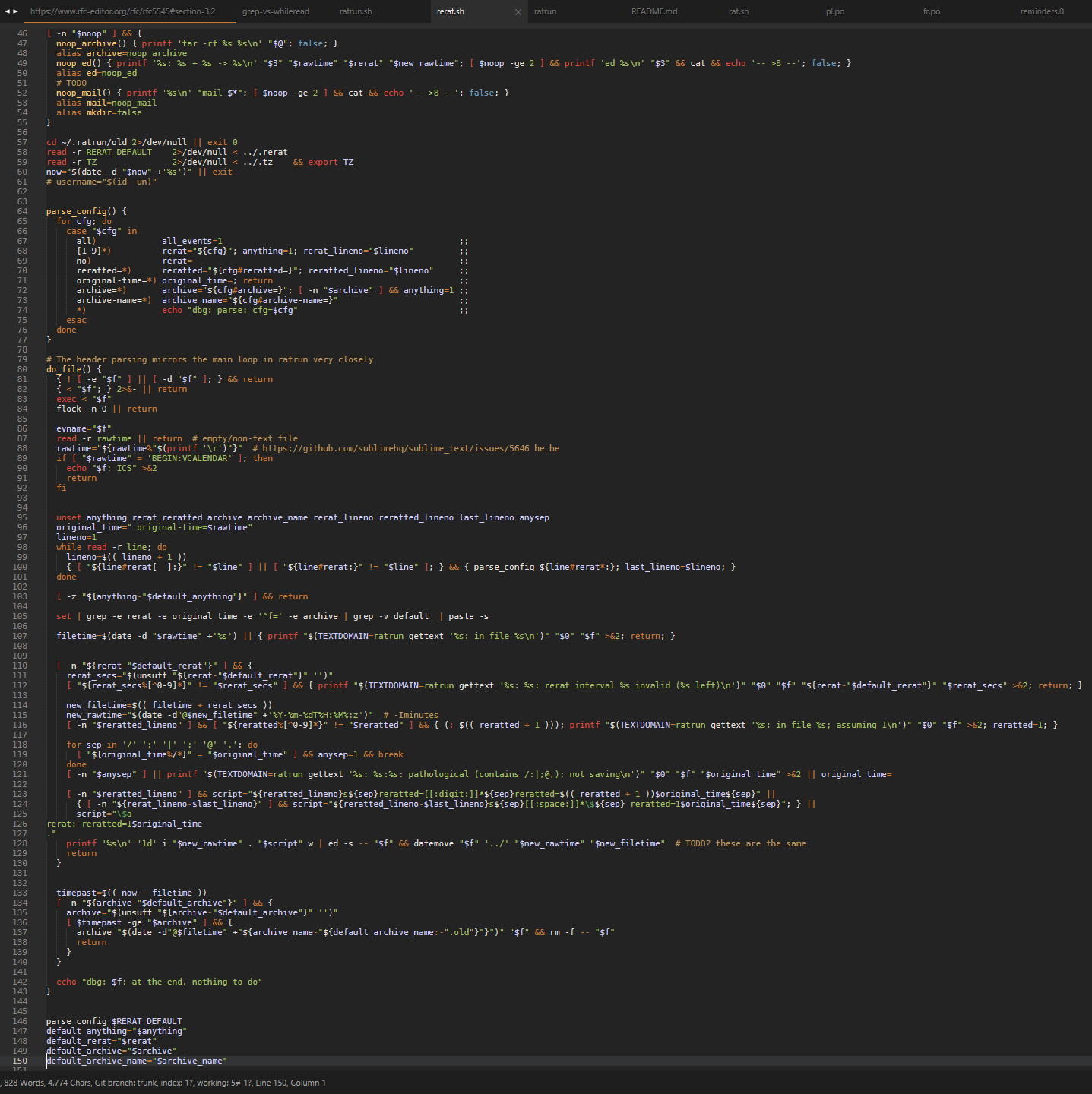The image size is (1092, 1094).
Task: Place cursor on parse_config $RERAT_DEFAULT line
Action: 114,1021
